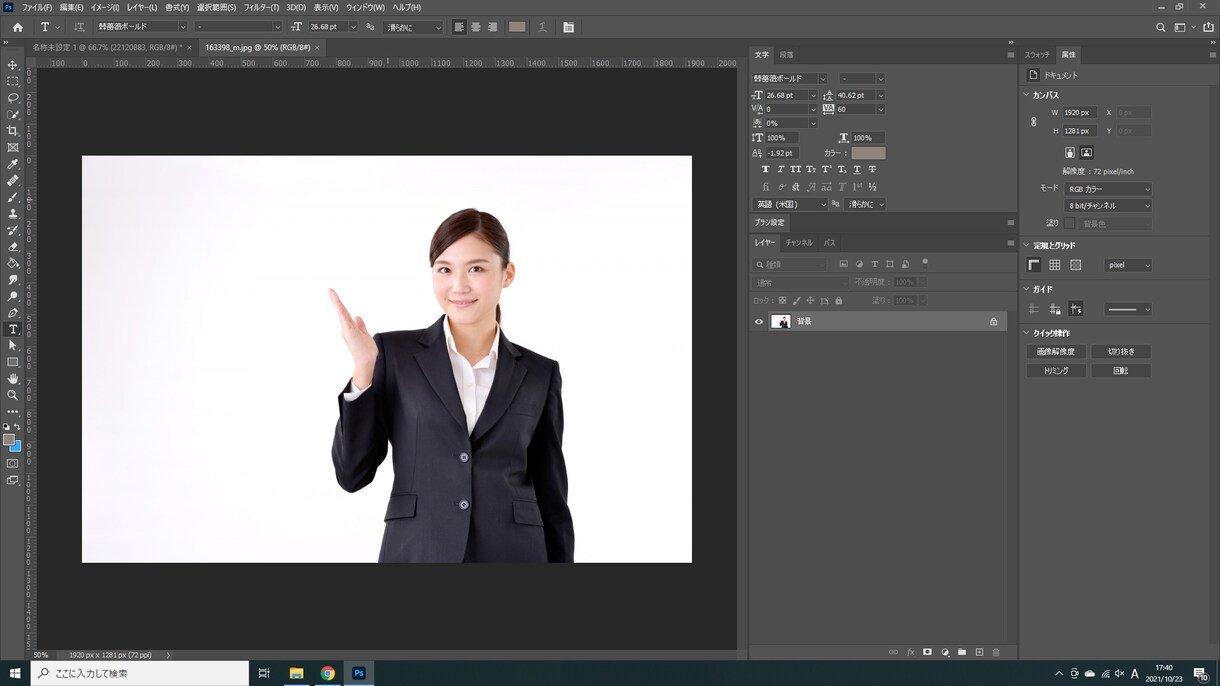Click the new group folder icon
This screenshot has height=686, width=1220.
(x=962, y=652)
